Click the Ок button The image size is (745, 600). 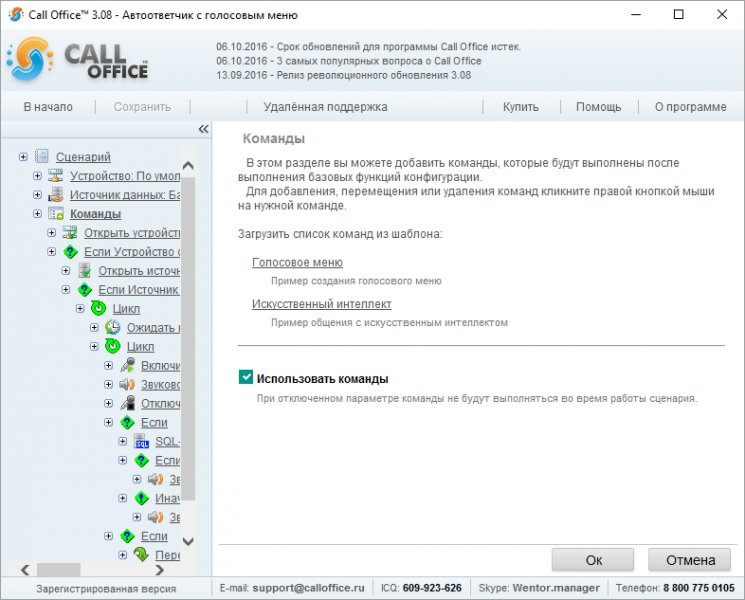(x=593, y=560)
